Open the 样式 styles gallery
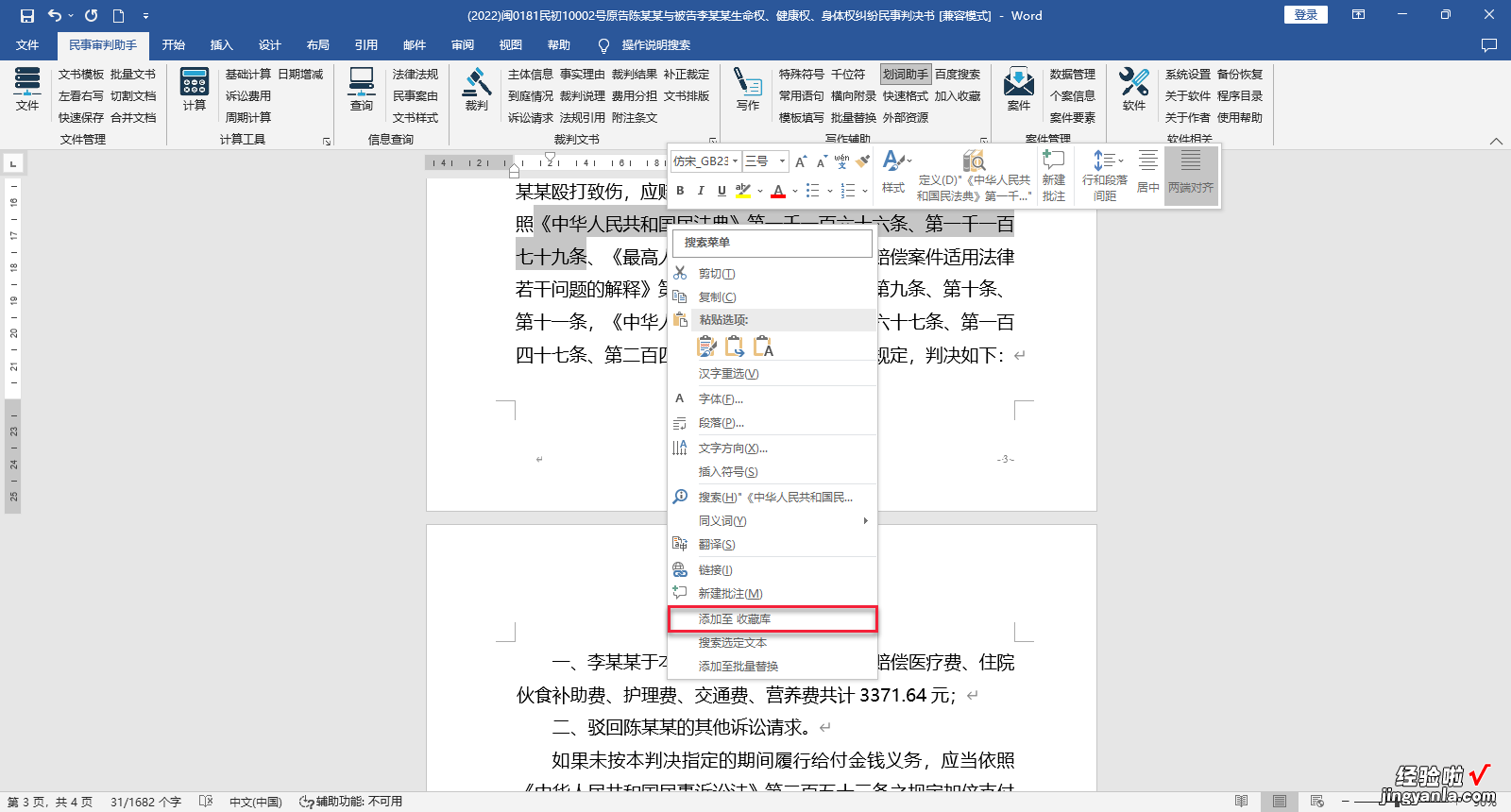Viewport: 1511px width, 812px height. pos(894,175)
